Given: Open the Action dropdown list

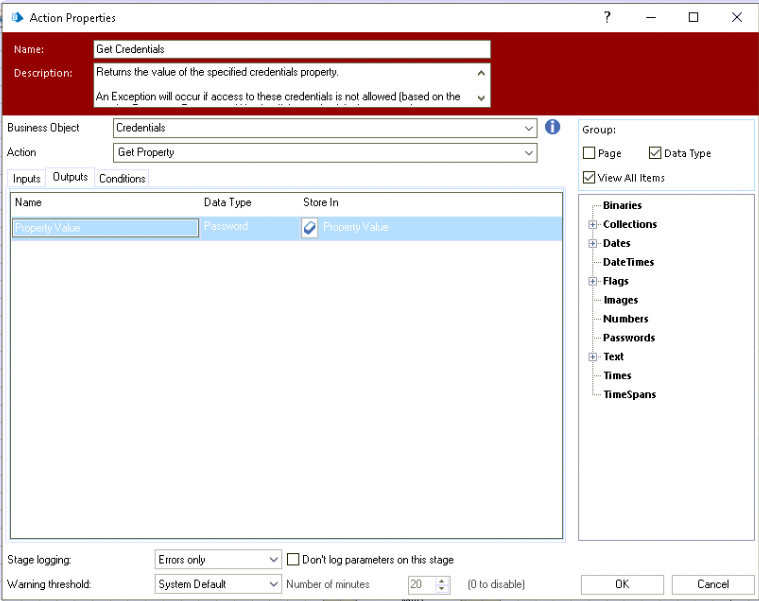Looking at the screenshot, I should [529, 153].
